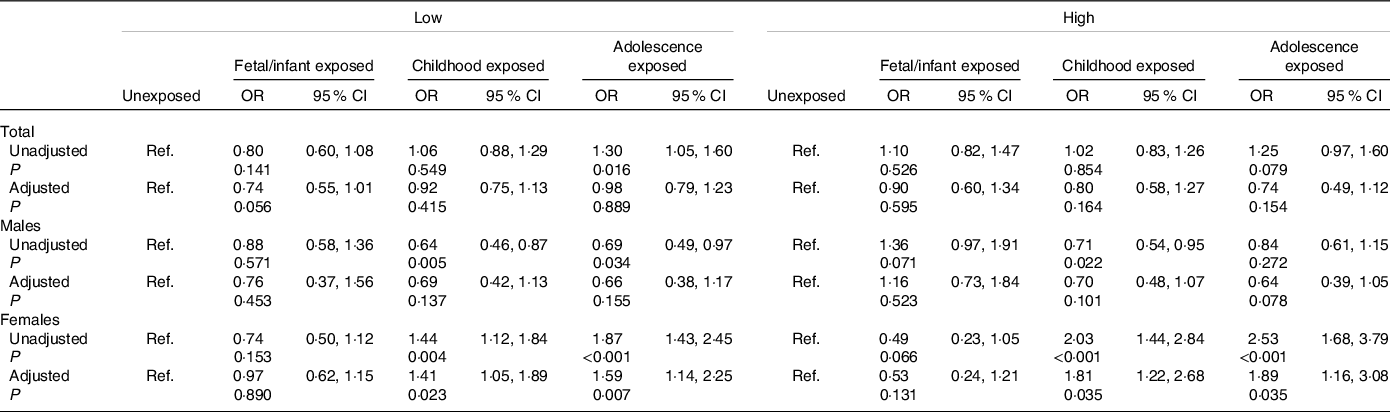Select the 'Total' section row label

click(x=16, y=131)
